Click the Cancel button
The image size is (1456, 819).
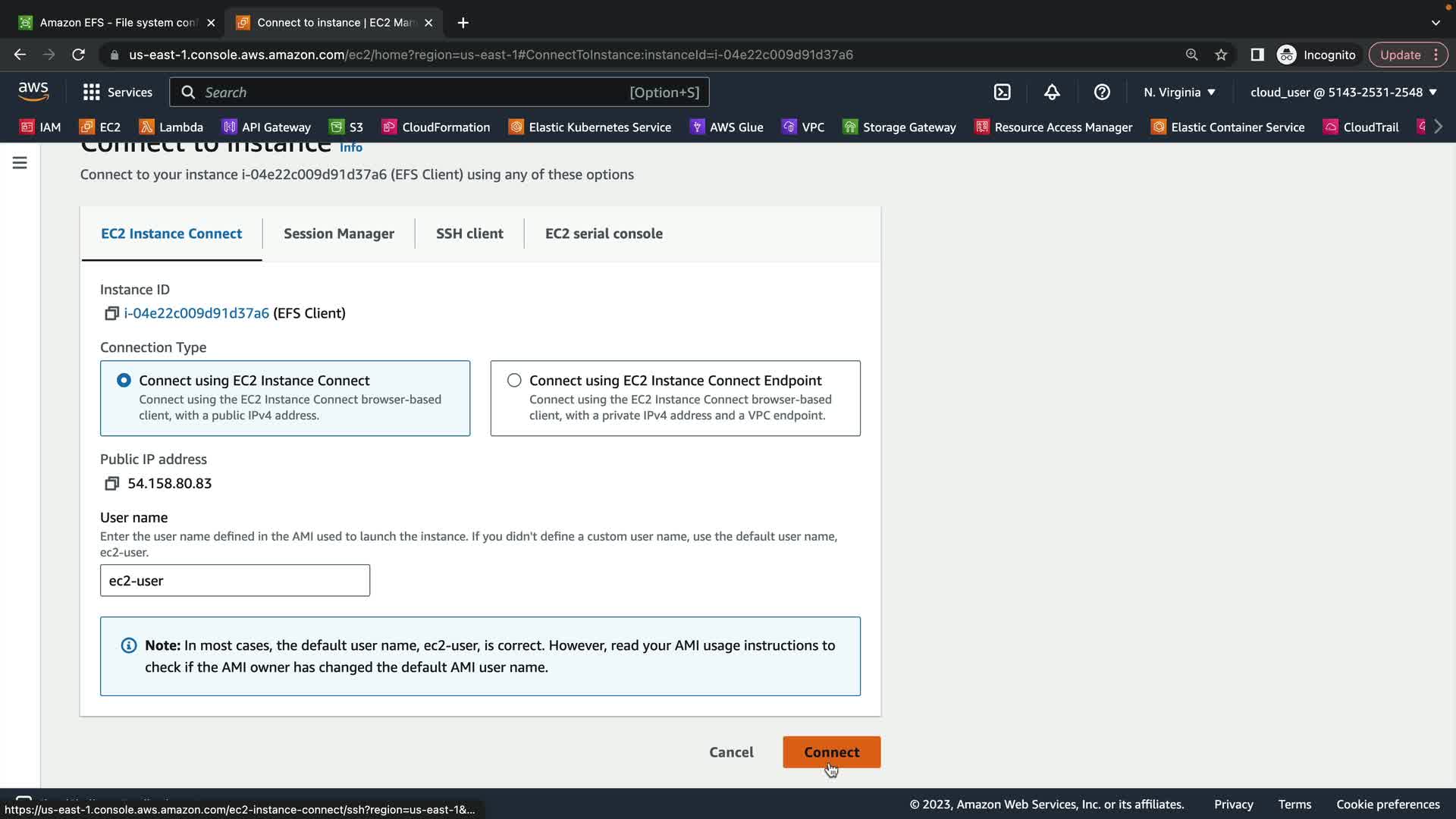click(x=731, y=752)
